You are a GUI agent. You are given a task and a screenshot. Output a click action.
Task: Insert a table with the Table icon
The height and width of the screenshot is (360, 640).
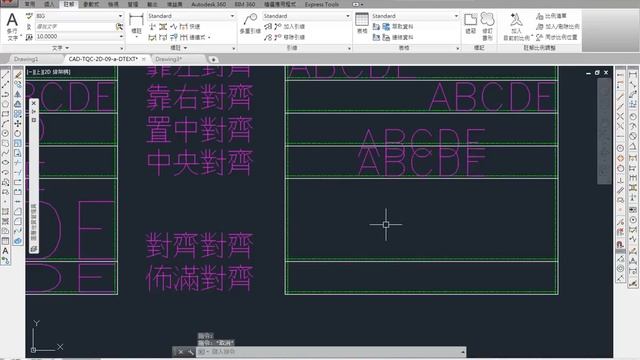(x=362, y=20)
